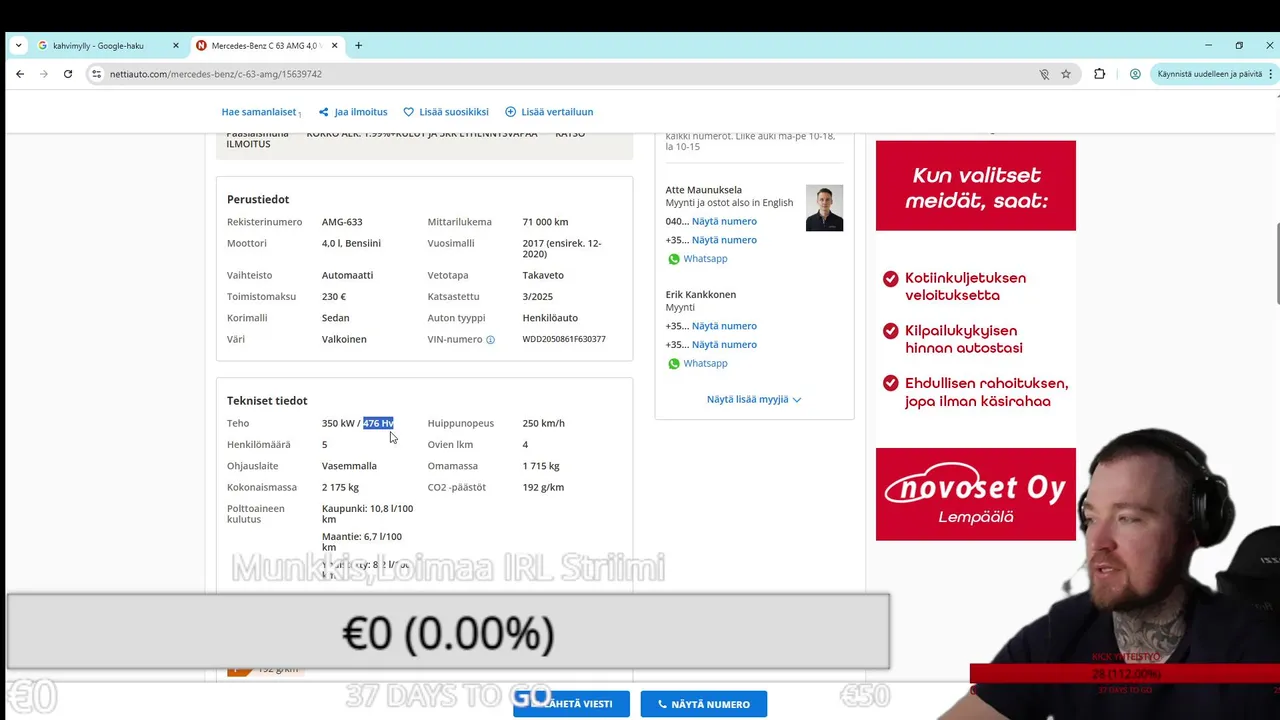Viewport: 1280px width, 720px height.
Task: Click the Perustiedot section heading
Action: pos(258,199)
